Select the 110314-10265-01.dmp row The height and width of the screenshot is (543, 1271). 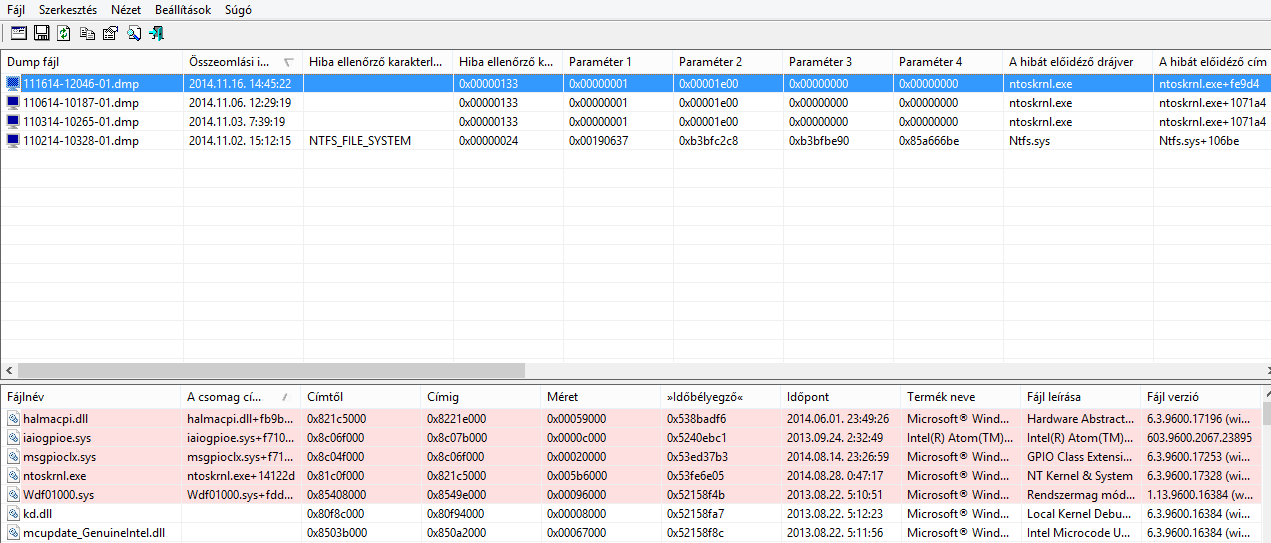click(x=635, y=122)
